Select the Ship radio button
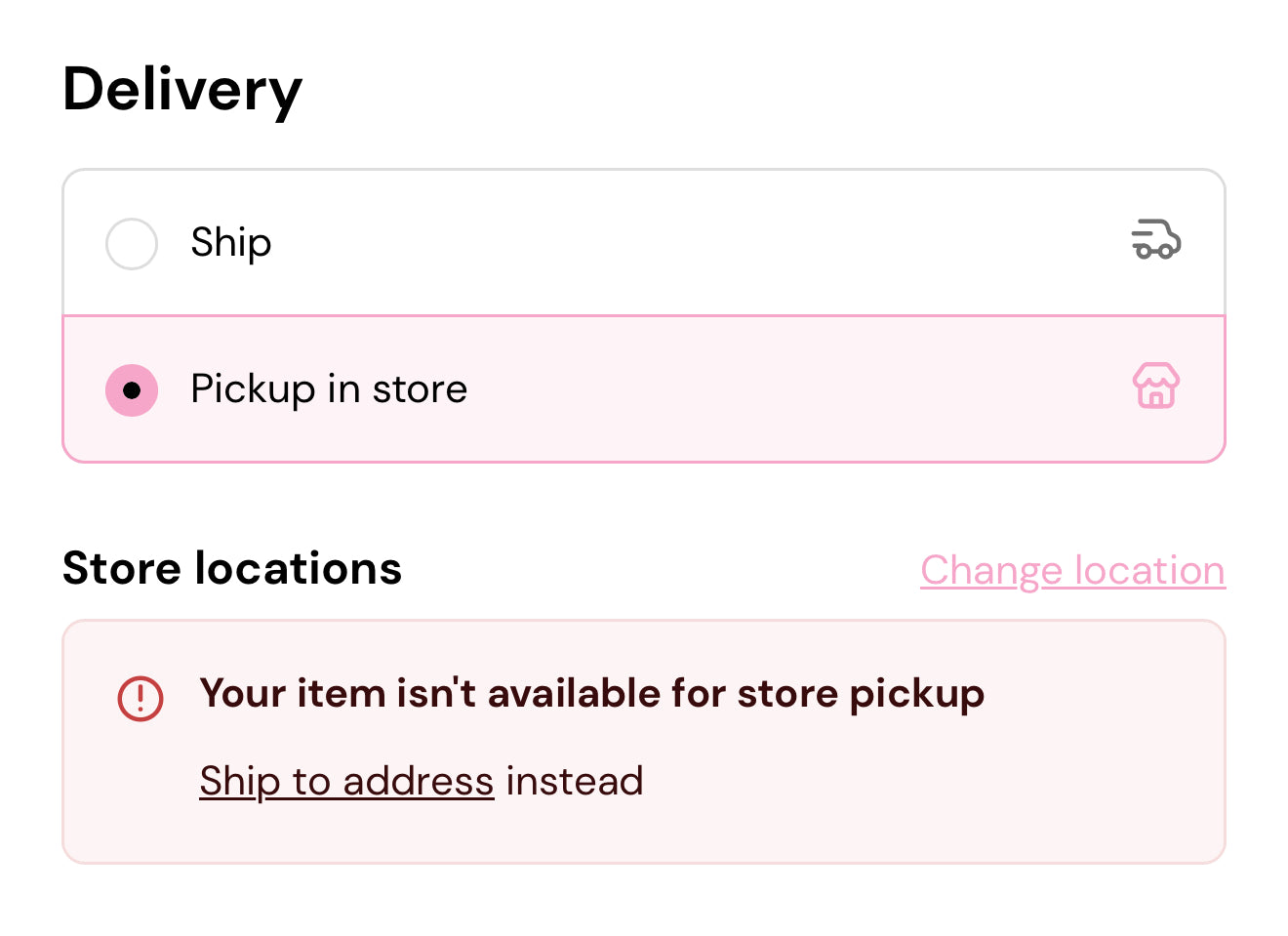1288x936 pixels. (132, 243)
